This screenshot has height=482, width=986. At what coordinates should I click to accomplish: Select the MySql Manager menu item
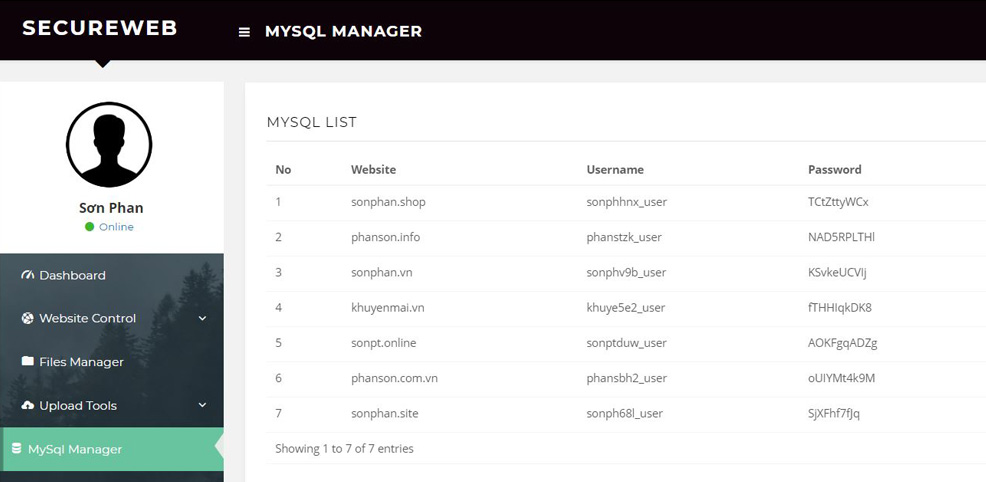[x=75, y=449]
